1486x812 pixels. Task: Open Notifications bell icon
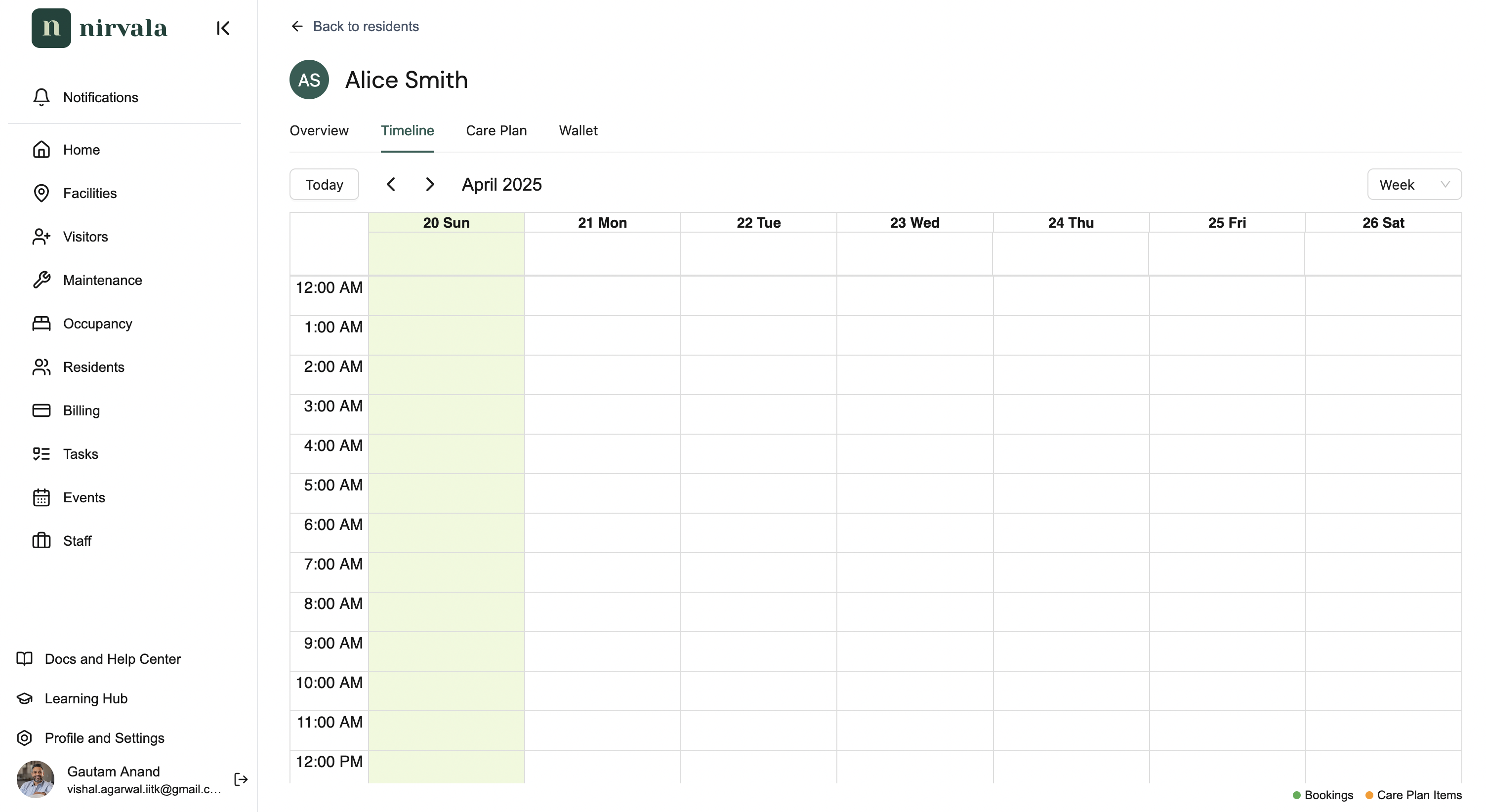coord(41,97)
